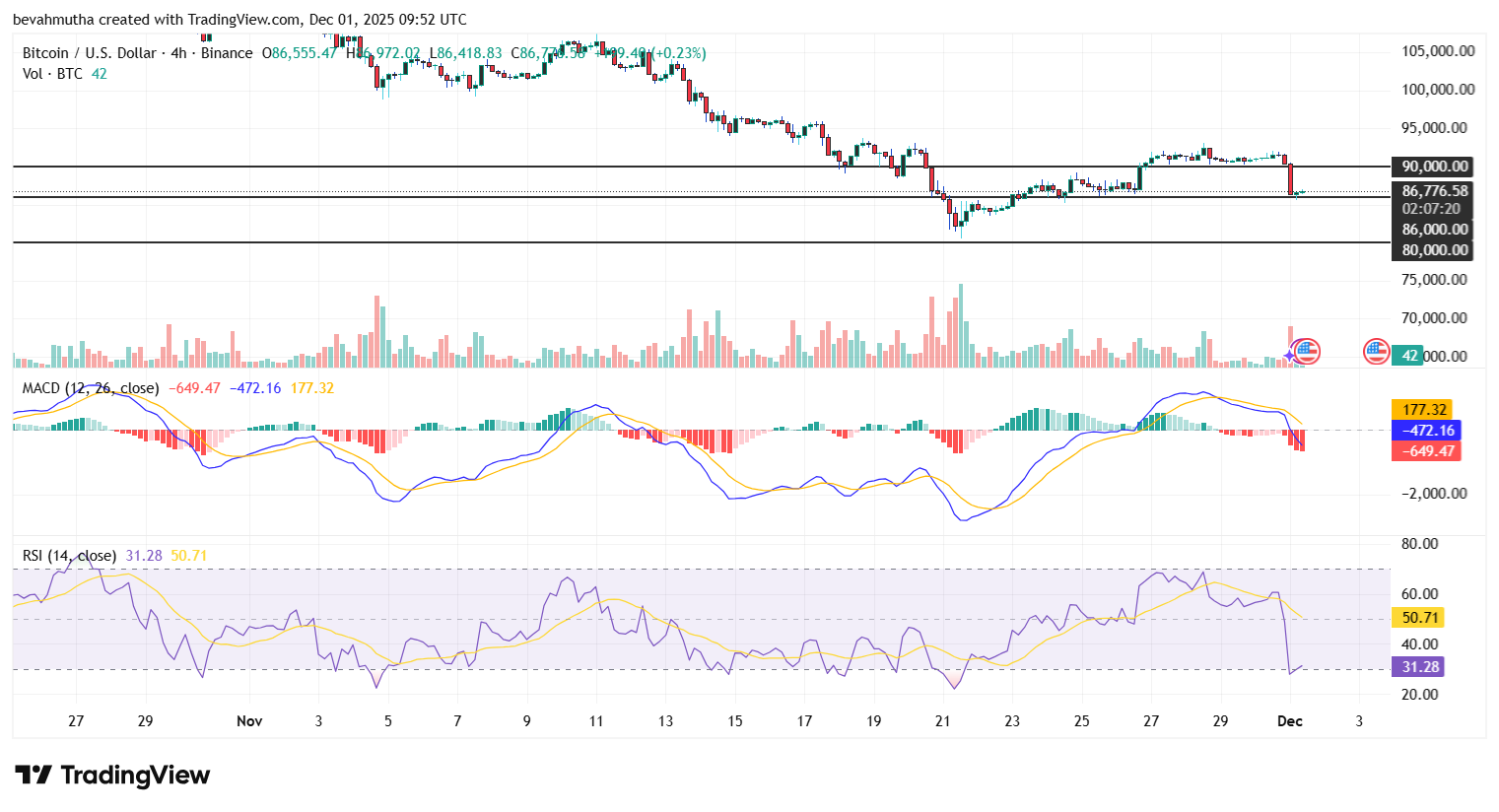This screenshot has height=812, width=1499.
Task: Click the US flag icon beside the volume badge
Action: point(1377,351)
